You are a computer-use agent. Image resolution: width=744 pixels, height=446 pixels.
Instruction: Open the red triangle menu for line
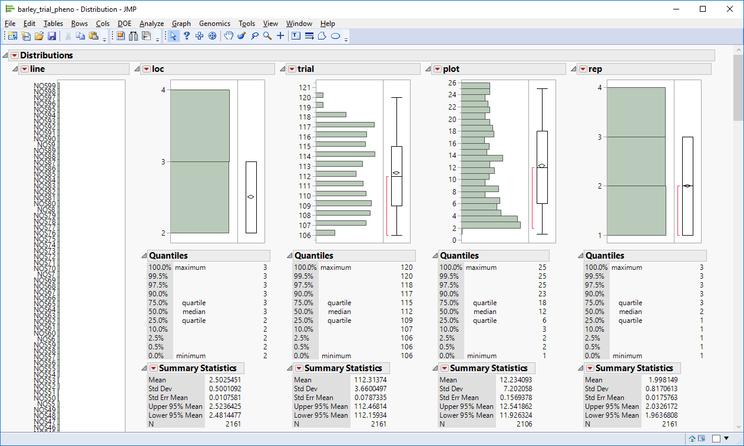point(24,69)
